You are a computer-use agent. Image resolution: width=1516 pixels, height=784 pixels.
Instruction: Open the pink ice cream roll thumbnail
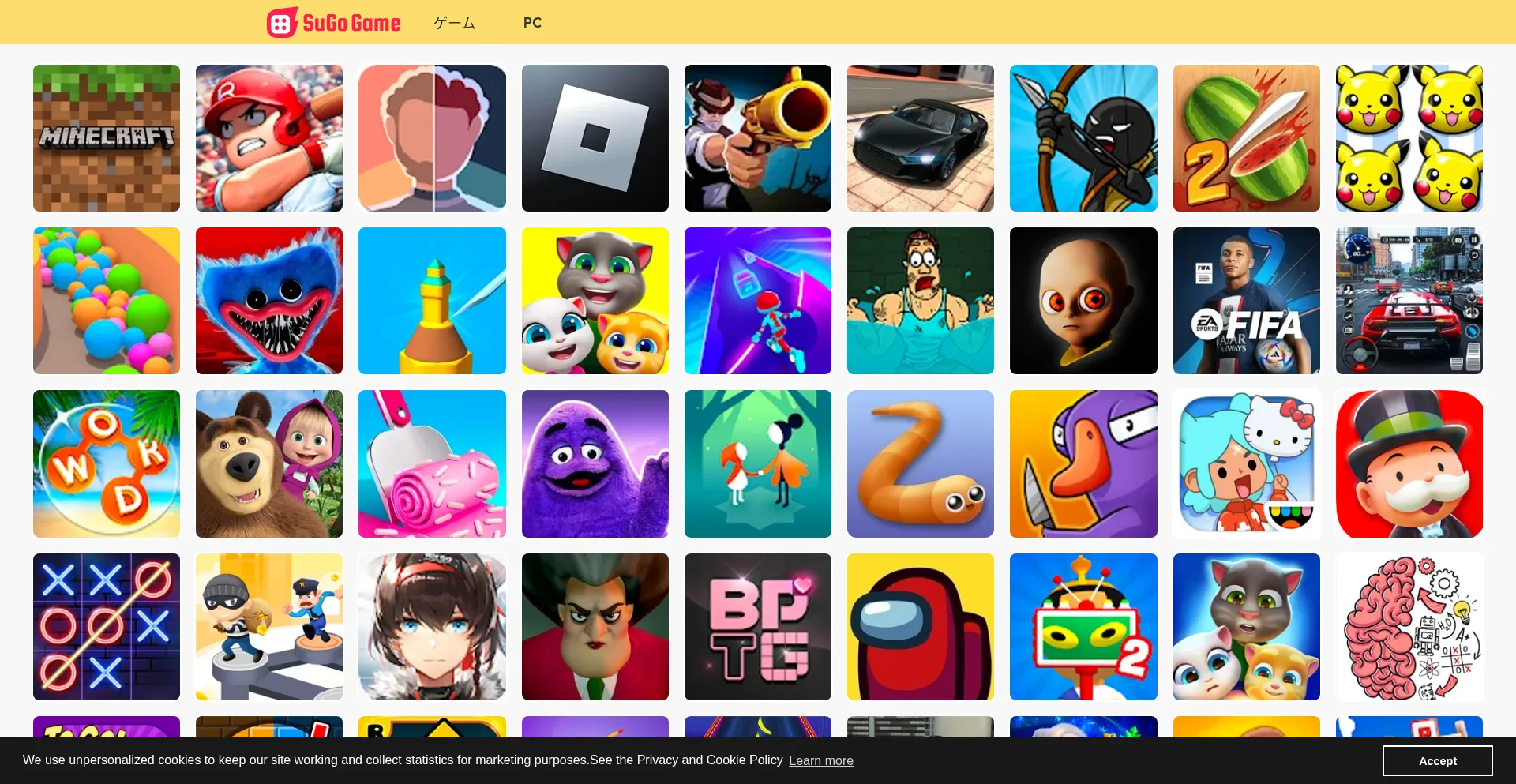pos(432,464)
